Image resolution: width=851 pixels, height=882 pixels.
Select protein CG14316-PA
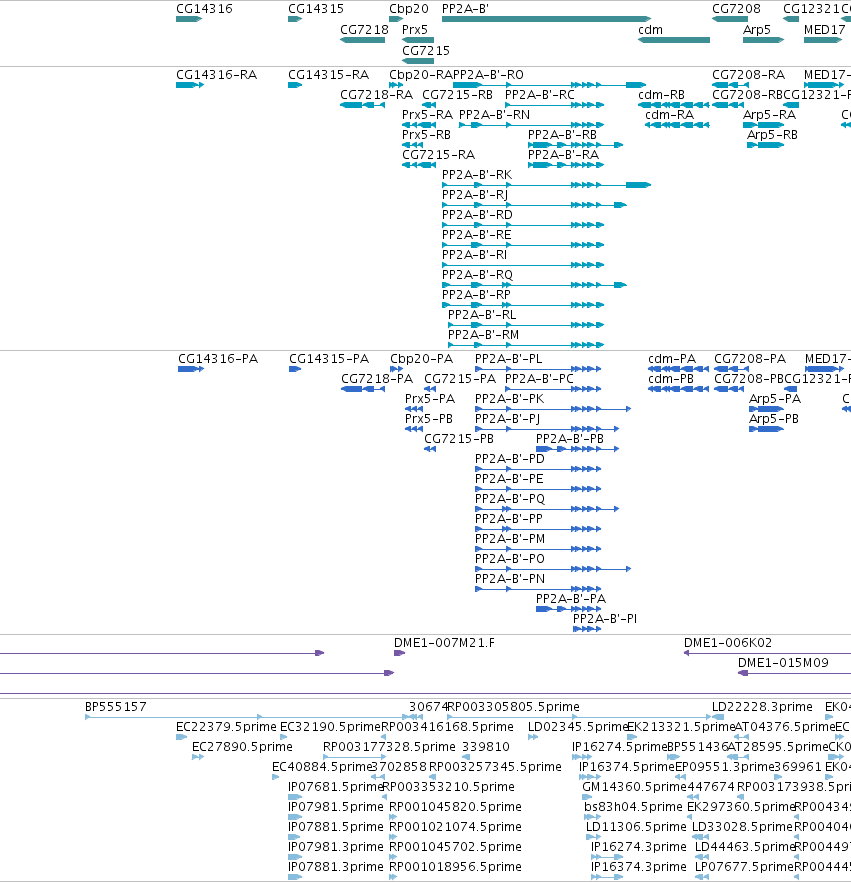click(x=191, y=369)
